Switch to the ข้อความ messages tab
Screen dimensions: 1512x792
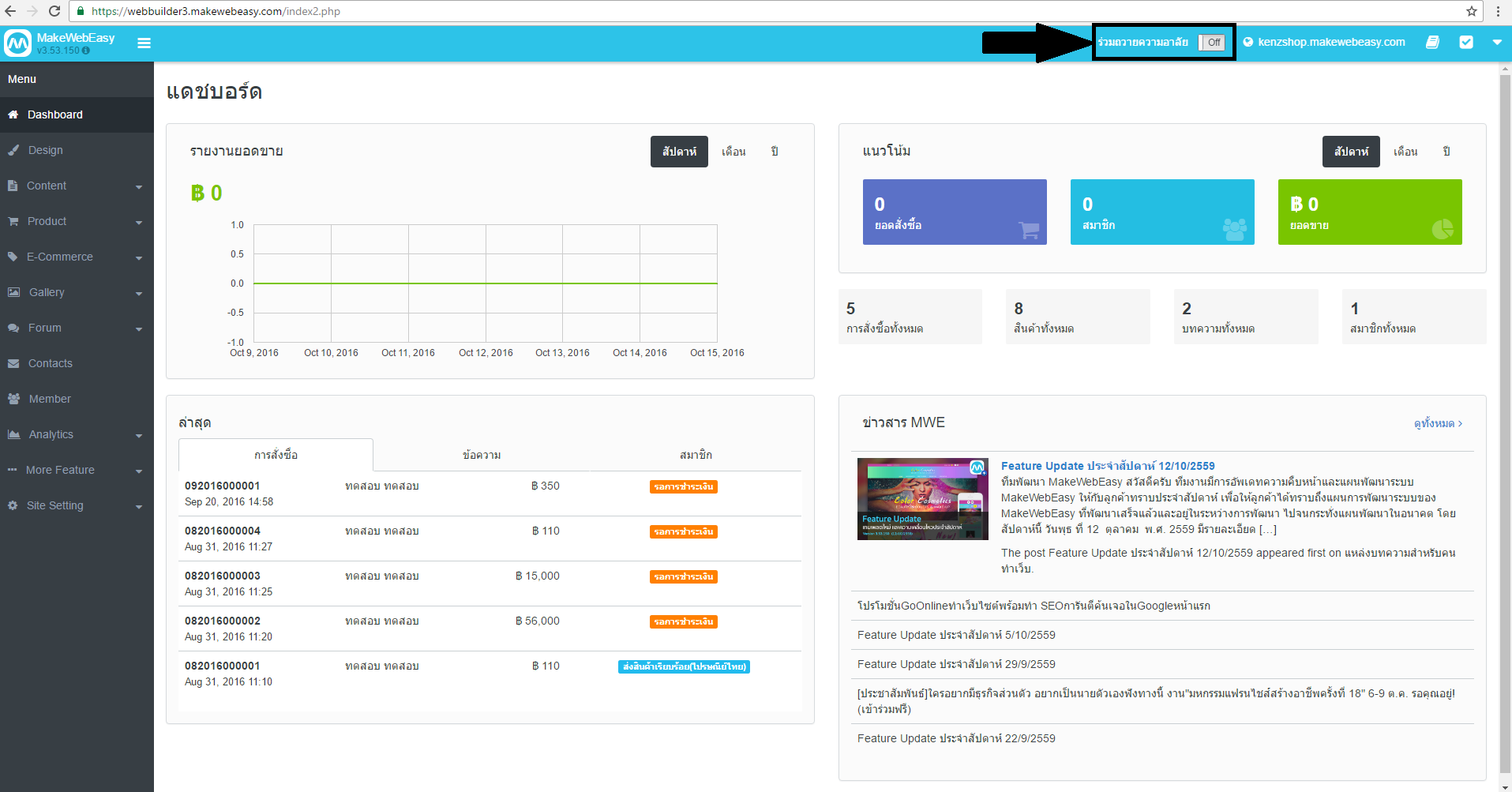482,455
